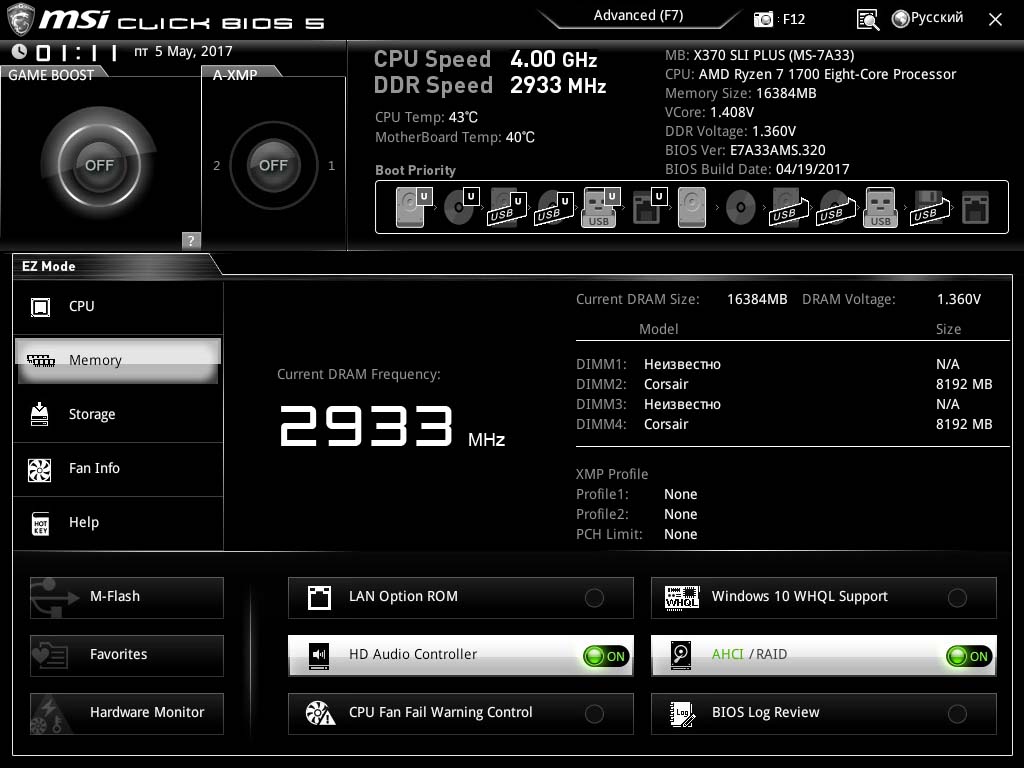This screenshot has width=1024, height=768.
Task: Click the CPU Speed 4.00 GHz value
Action: point(554,59)
